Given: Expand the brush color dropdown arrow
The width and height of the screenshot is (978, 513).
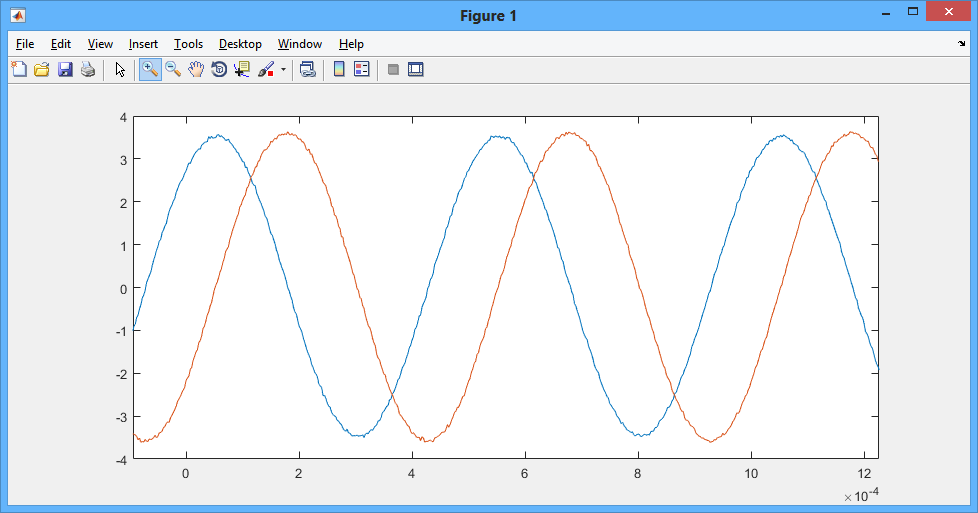Looking at the screenshot, I should pyautogui.click(x=283, y=69).
